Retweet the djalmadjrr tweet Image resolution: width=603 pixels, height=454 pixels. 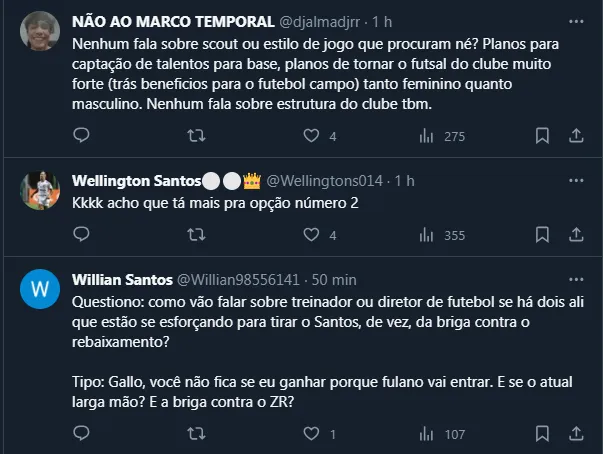(197, 136)
